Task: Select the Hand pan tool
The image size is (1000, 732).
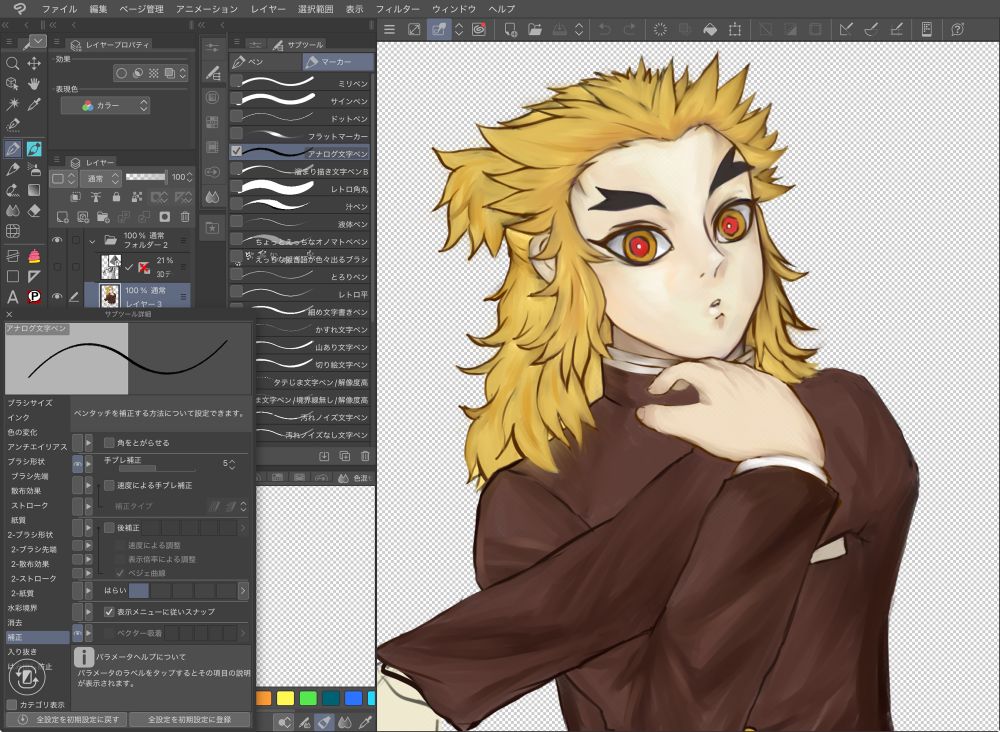Action: coord(34,84)
